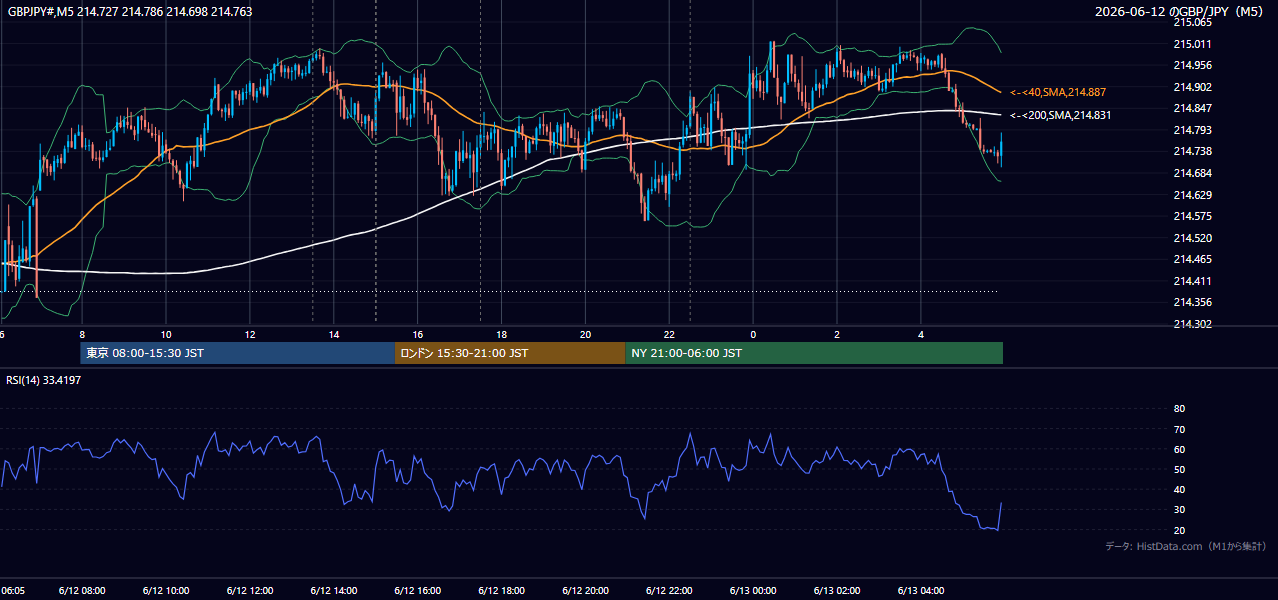Click the RSI scale value 70
This screenshot has width=1278, height=600.
tap(1179, 429)
